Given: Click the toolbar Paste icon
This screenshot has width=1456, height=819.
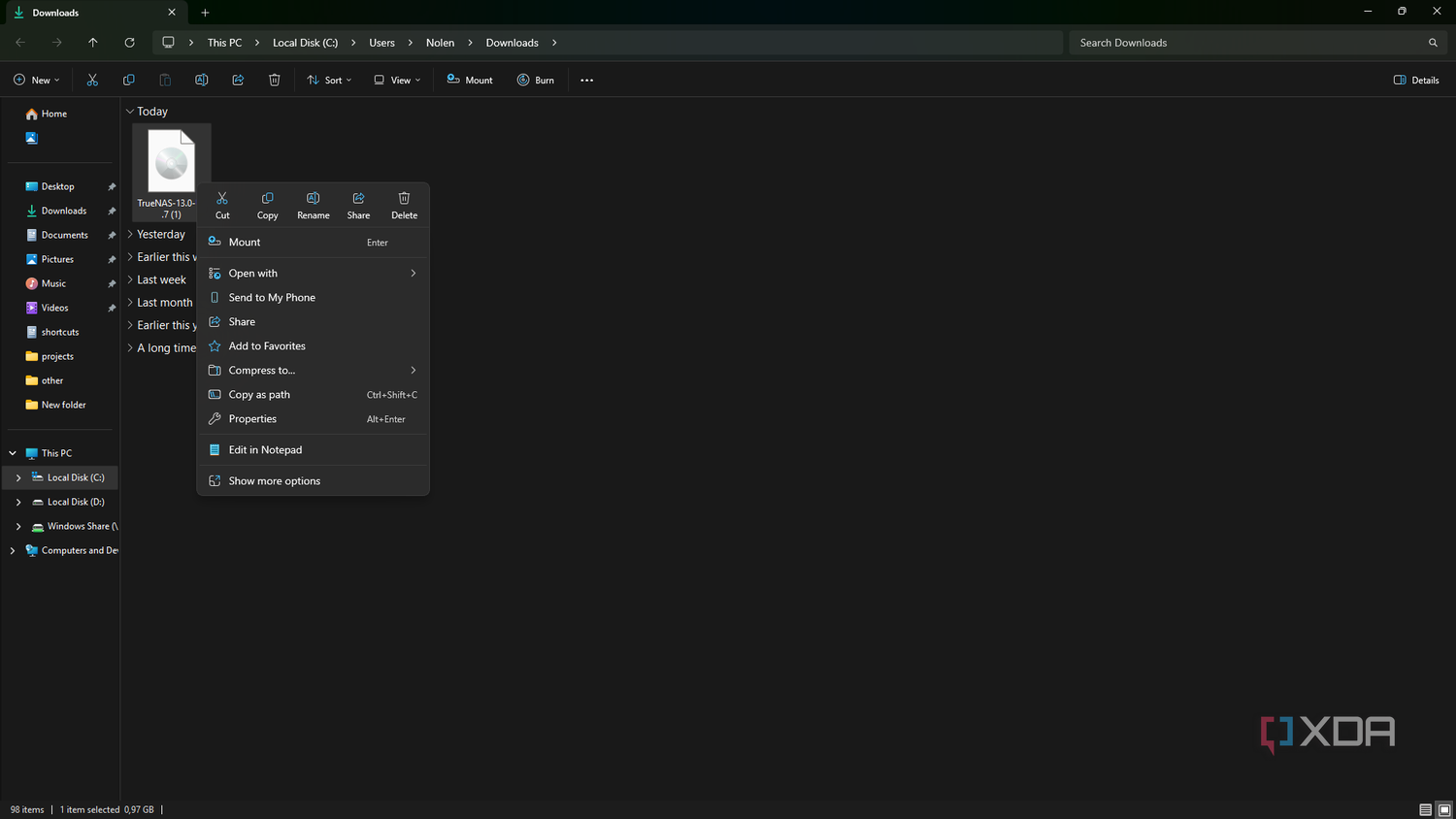Looking at the screenshot, I should (165, 80).
